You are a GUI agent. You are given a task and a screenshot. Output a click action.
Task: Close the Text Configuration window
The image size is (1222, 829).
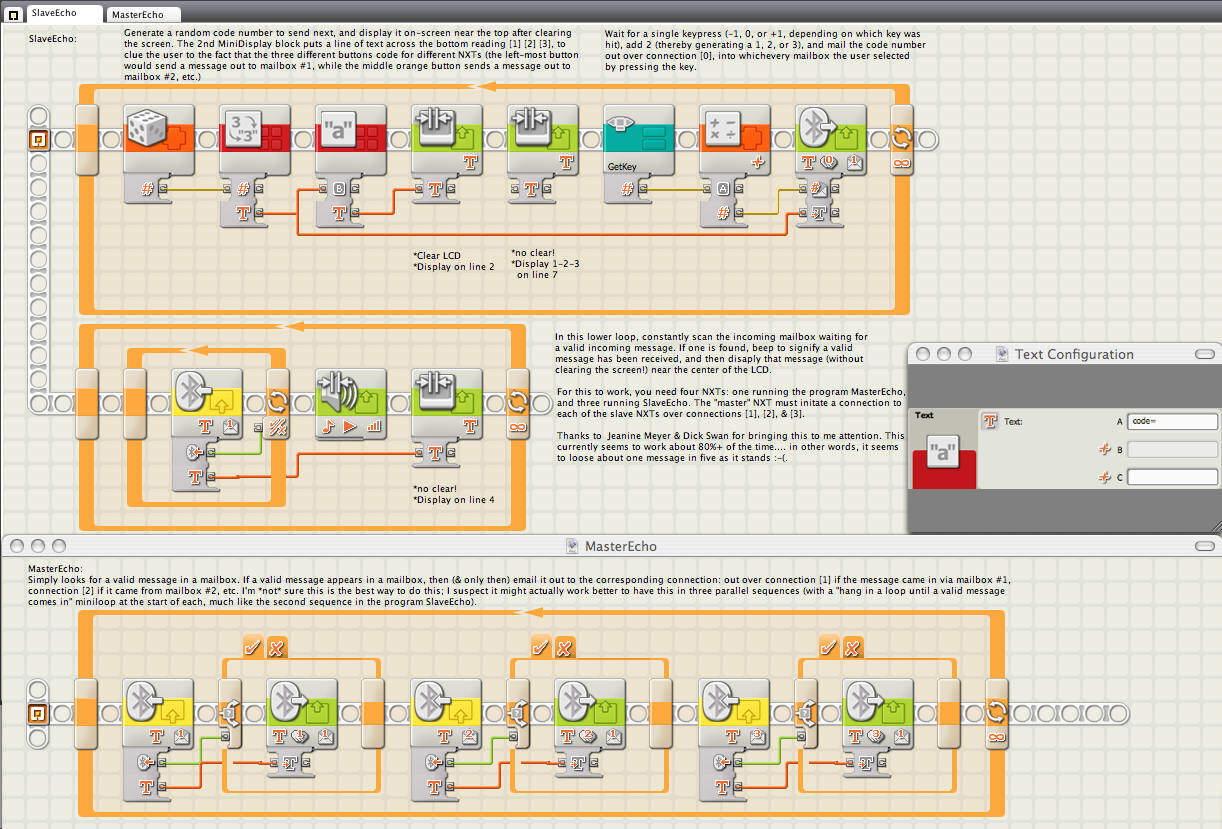tap(923, 354)
